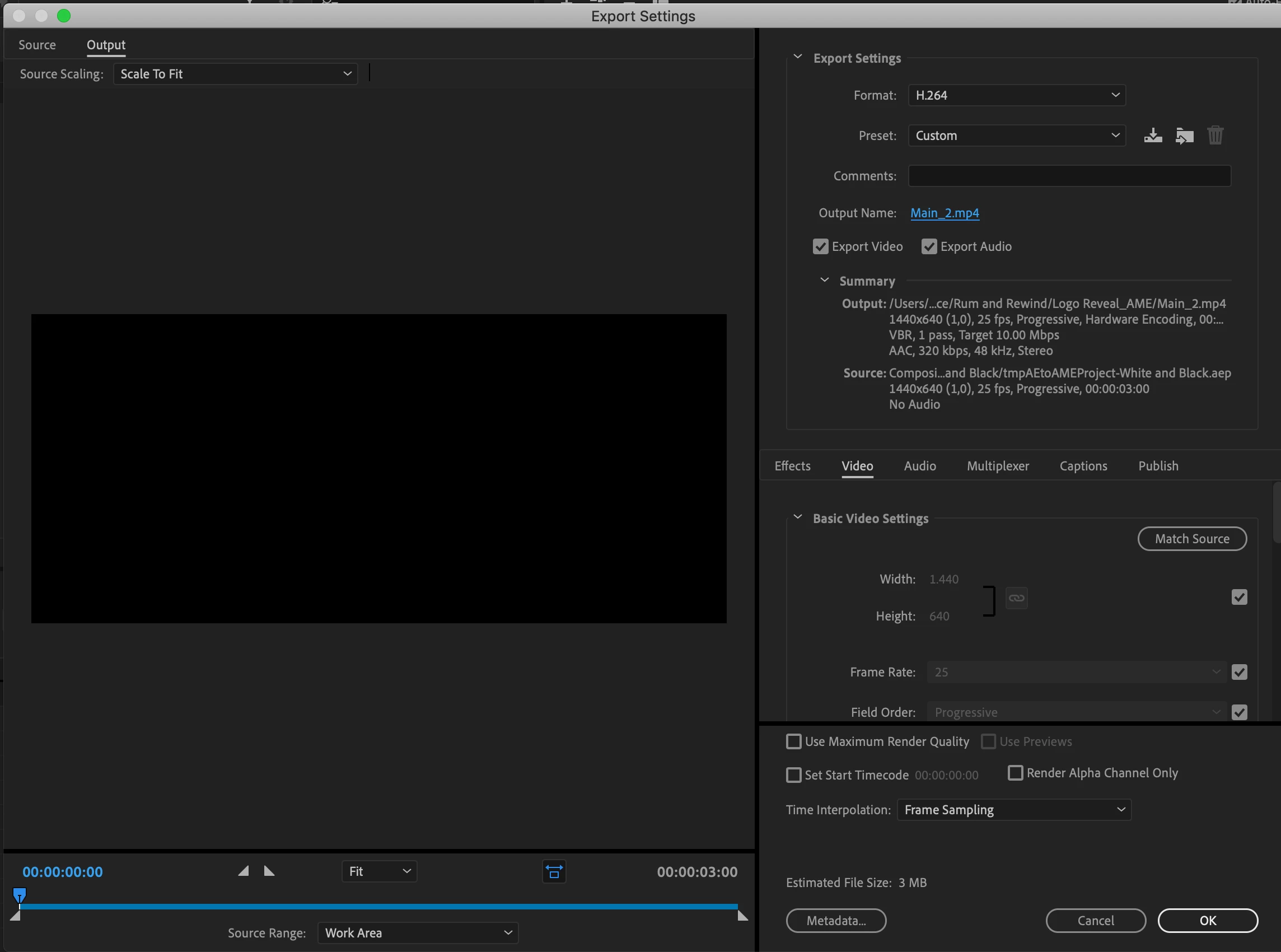Click the blue playhead marker
This screenshot has height=952, width=1281.
(20, 895)
